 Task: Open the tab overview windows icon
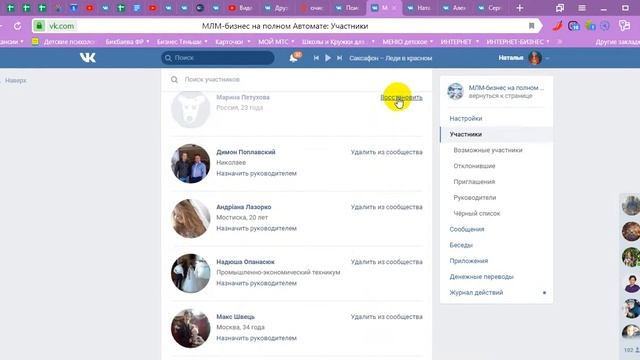560,8
